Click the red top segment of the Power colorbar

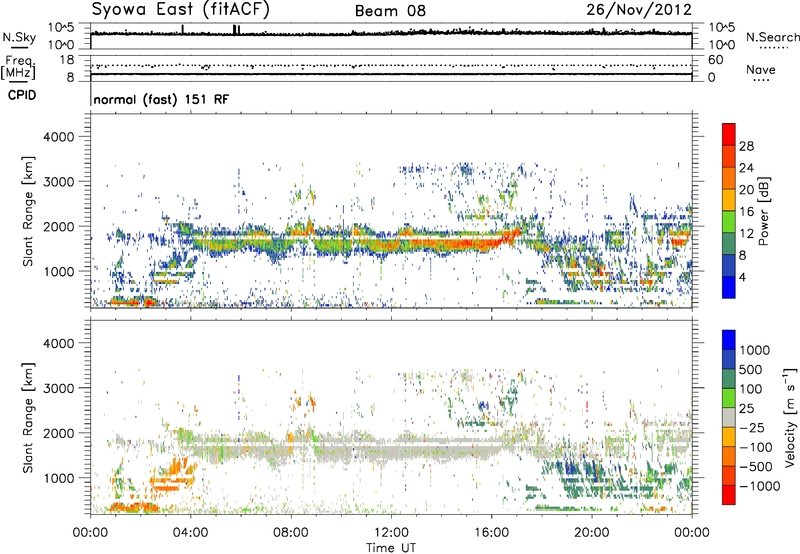pos(729,134)
